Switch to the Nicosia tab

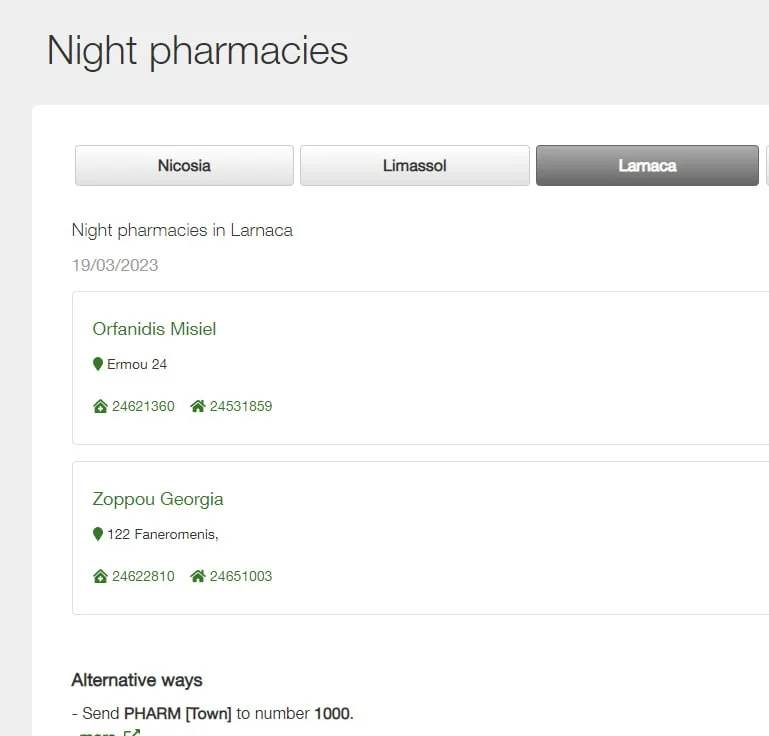[x=184, y=166]
